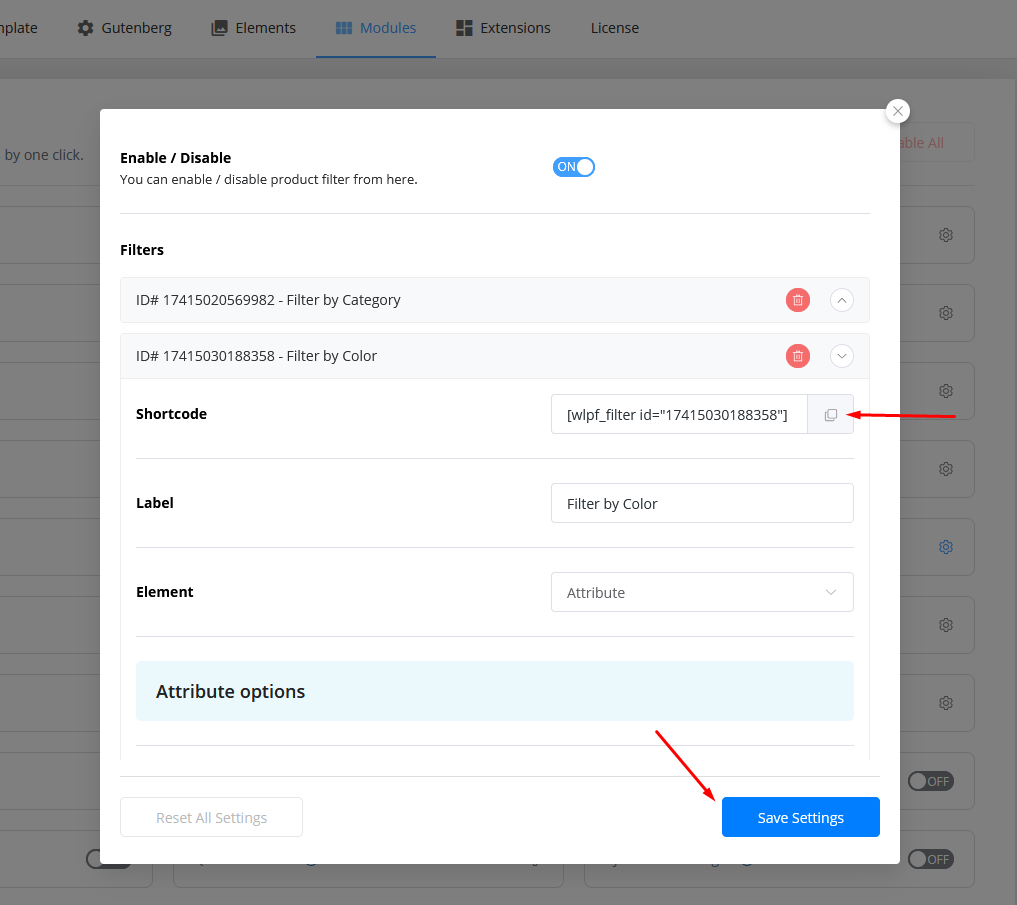Click the blue settings gear icon
This screenshot has height=905, width=1017.
tap(945, 547)
